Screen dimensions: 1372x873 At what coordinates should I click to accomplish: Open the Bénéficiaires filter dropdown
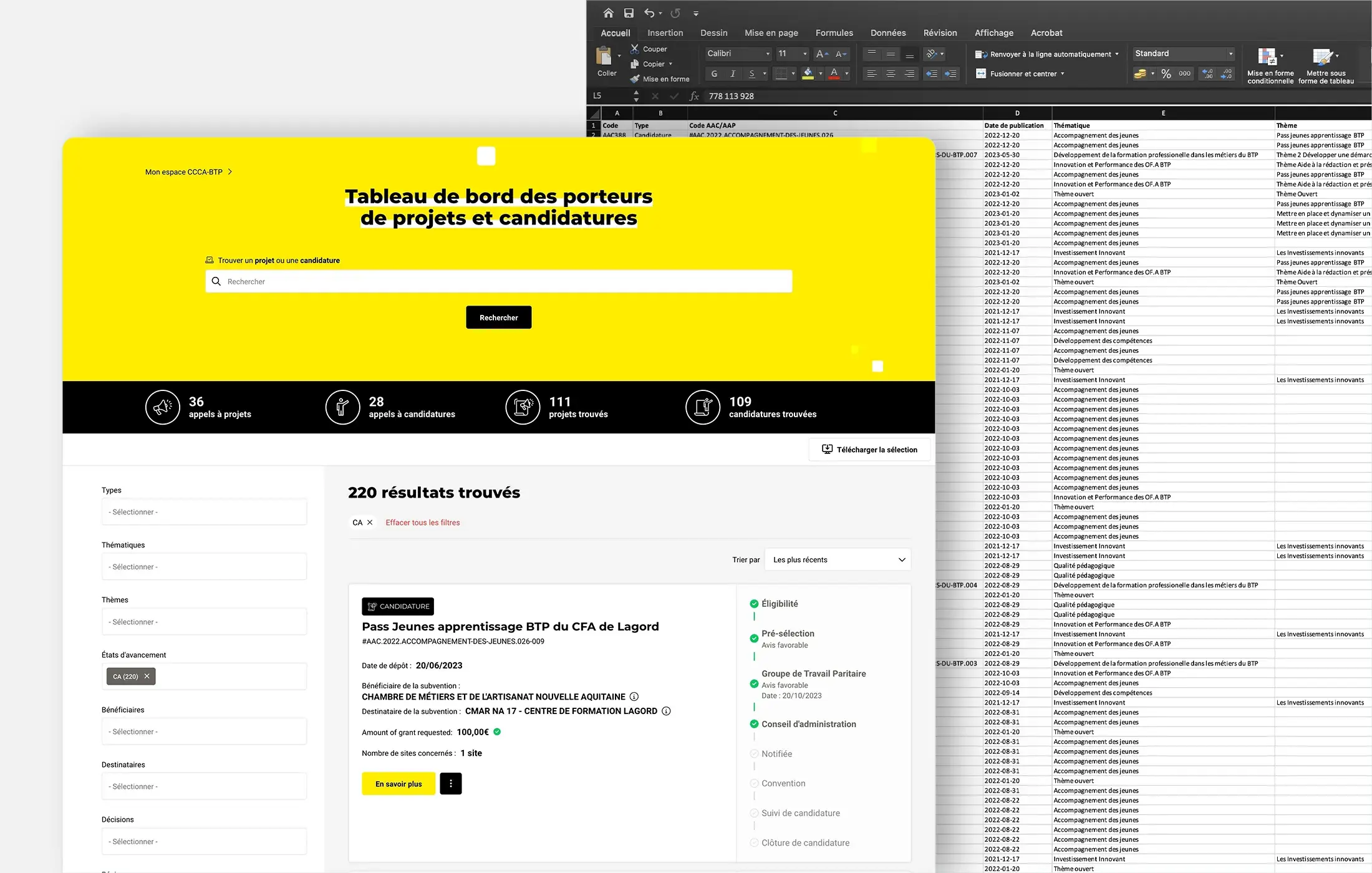(x=204, y=731)
